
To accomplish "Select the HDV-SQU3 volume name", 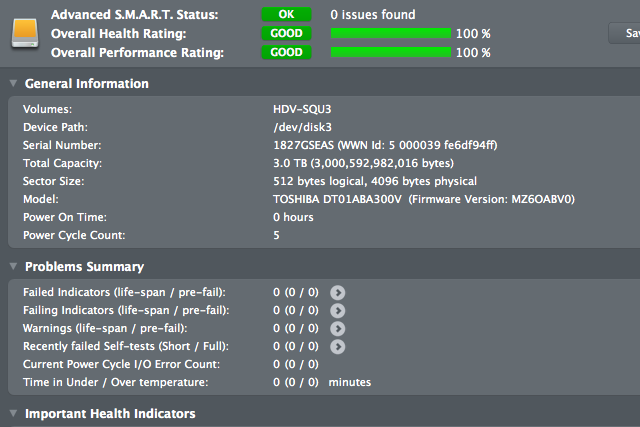I will pos(302,109).
